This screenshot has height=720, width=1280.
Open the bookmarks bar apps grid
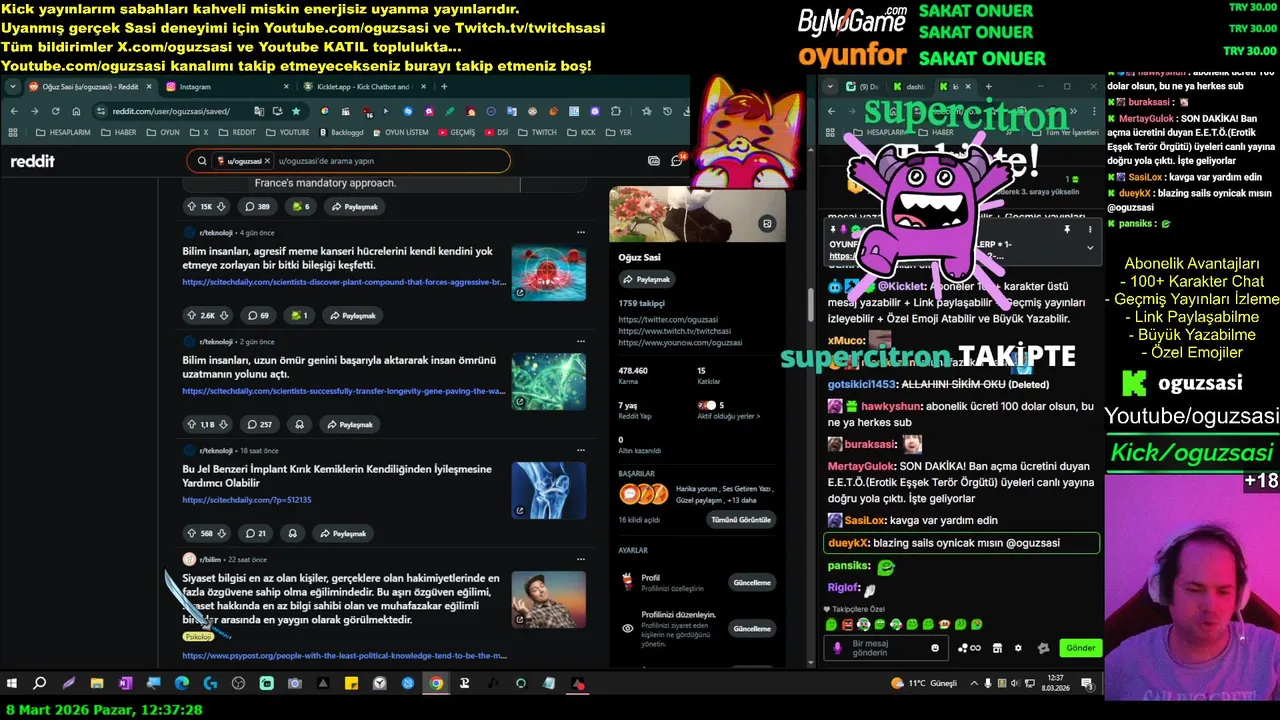click(x=14, y=132)
